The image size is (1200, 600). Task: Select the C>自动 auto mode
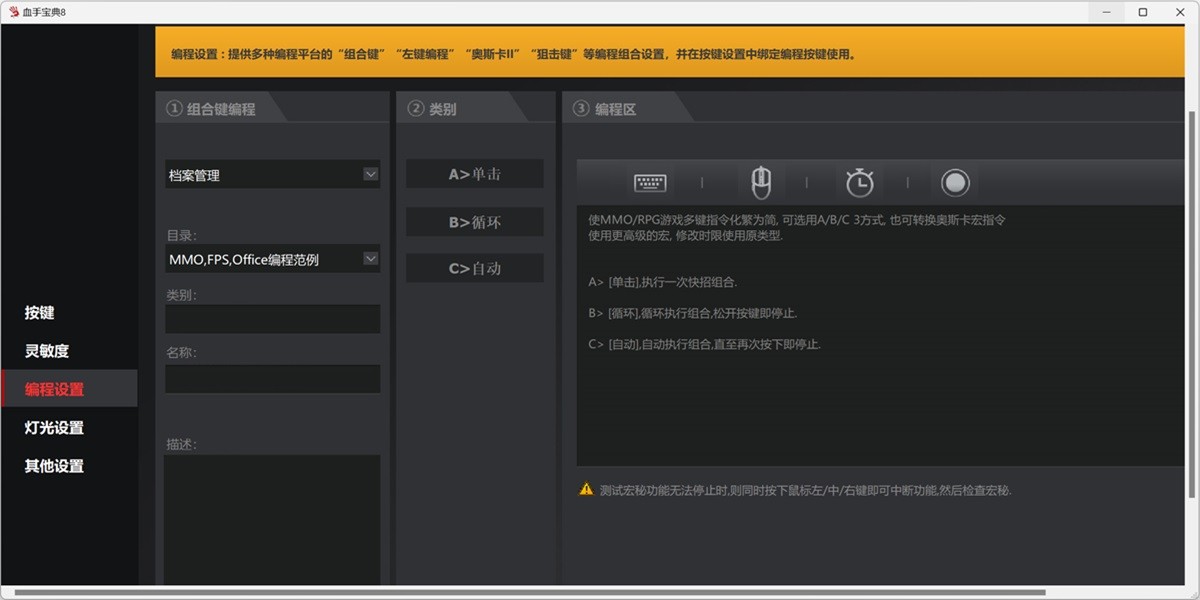[474, 267]
